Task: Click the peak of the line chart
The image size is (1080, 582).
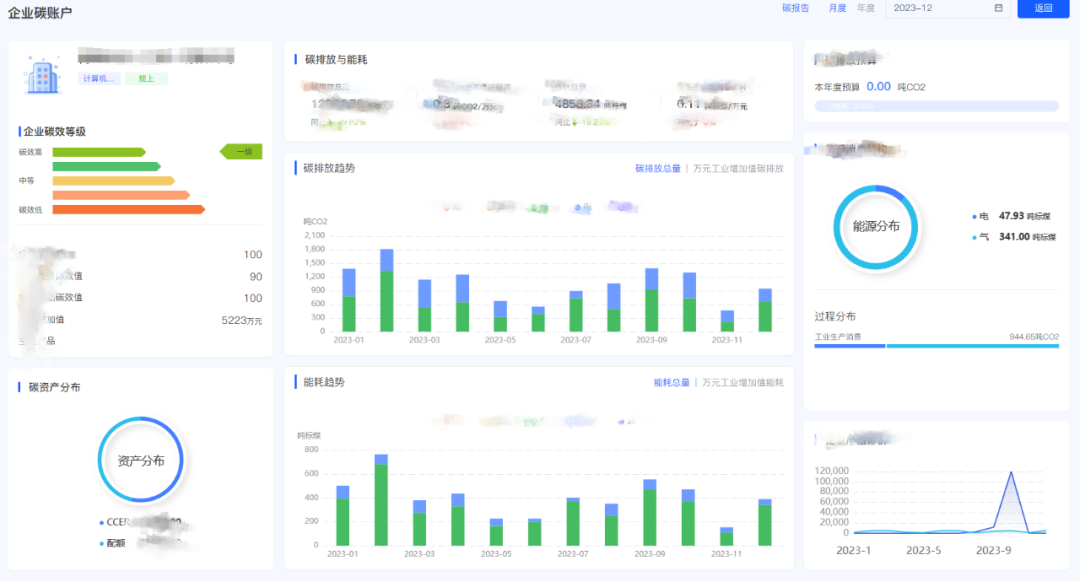Action: (1011, 472)
